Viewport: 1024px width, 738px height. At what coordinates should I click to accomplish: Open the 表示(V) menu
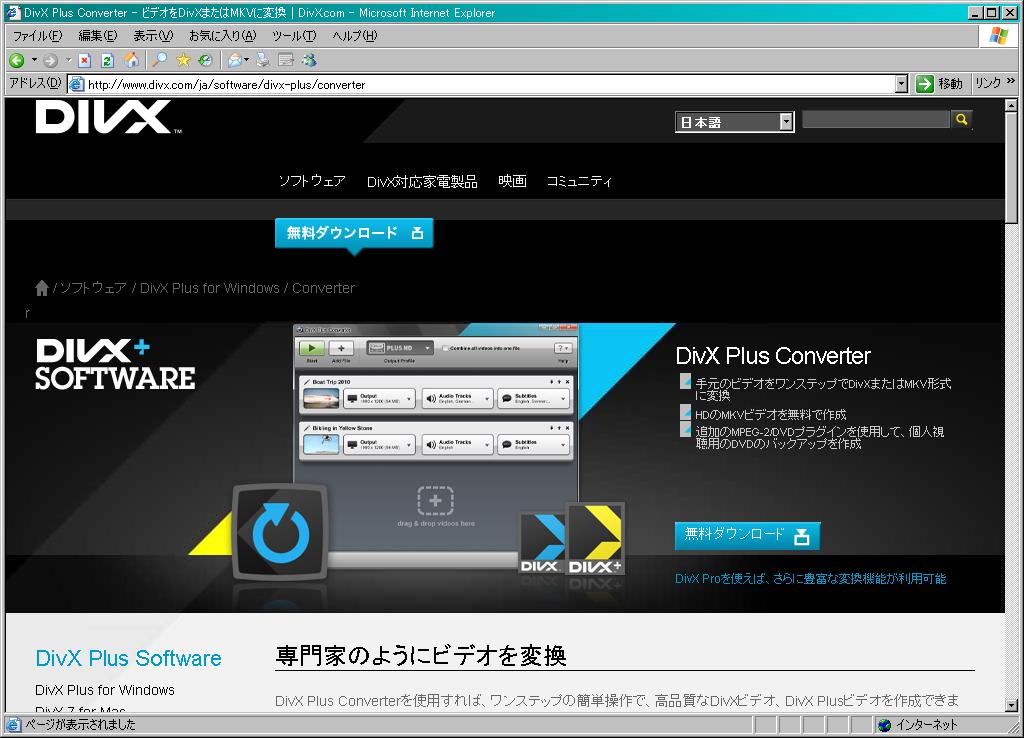point(153,36)
